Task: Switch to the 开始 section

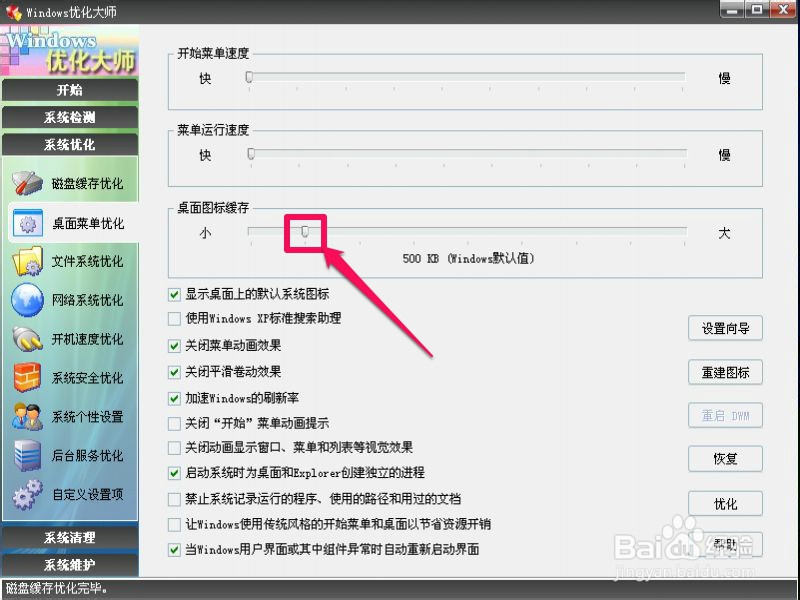Action: point(70,90)
